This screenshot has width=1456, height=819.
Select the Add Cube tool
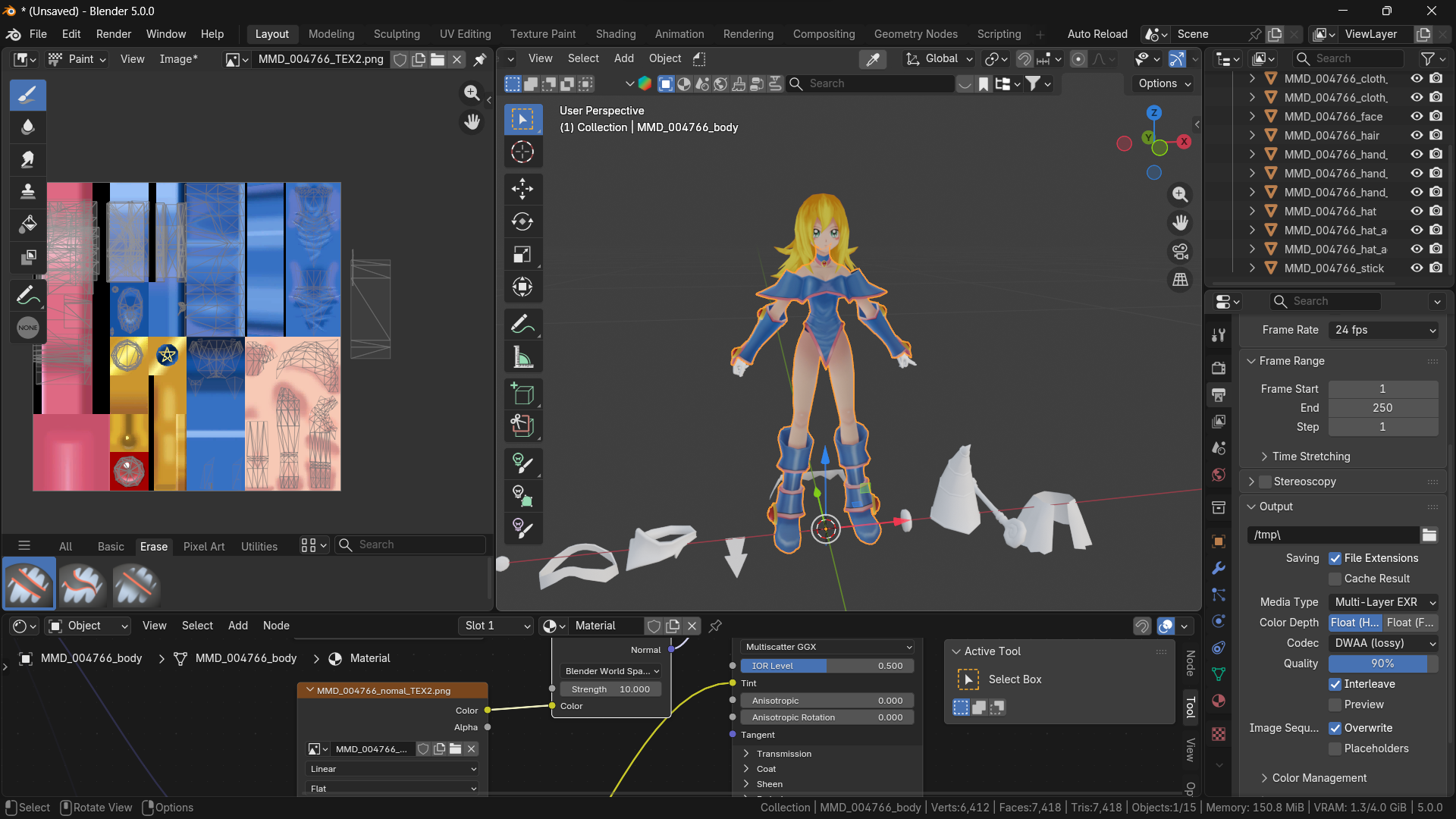click(522, 394)
